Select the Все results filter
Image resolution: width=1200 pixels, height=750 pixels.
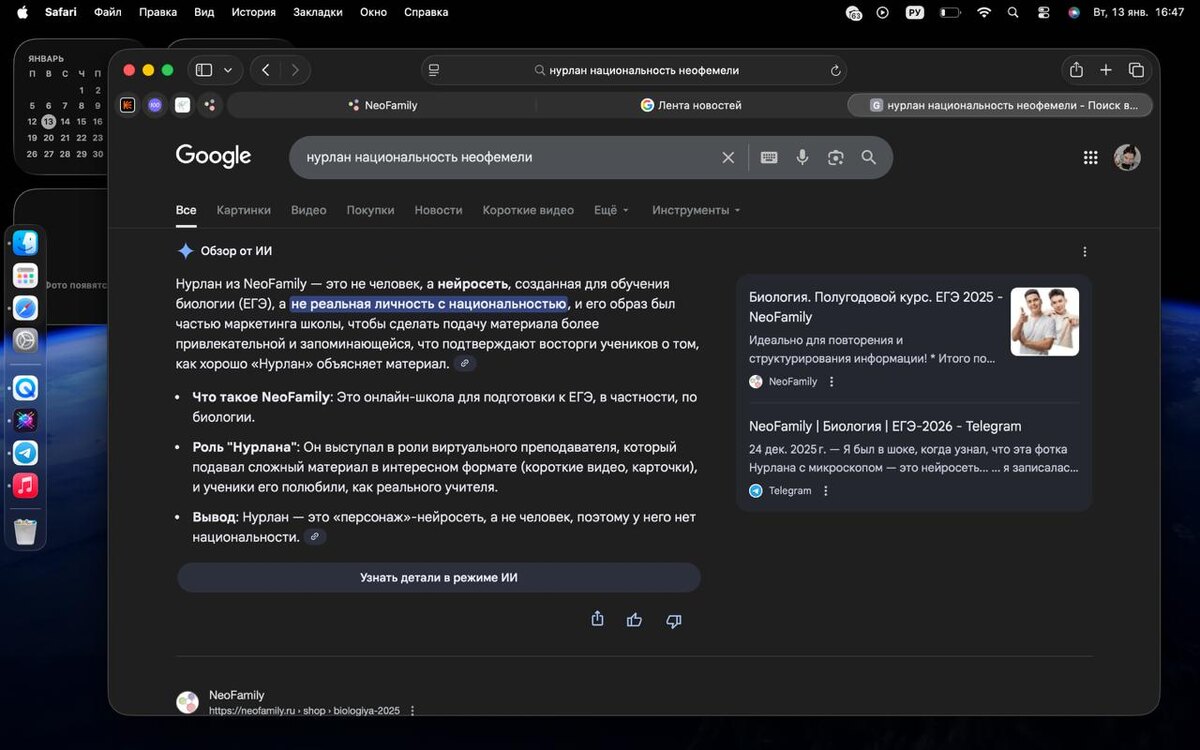tap(186, 210)
